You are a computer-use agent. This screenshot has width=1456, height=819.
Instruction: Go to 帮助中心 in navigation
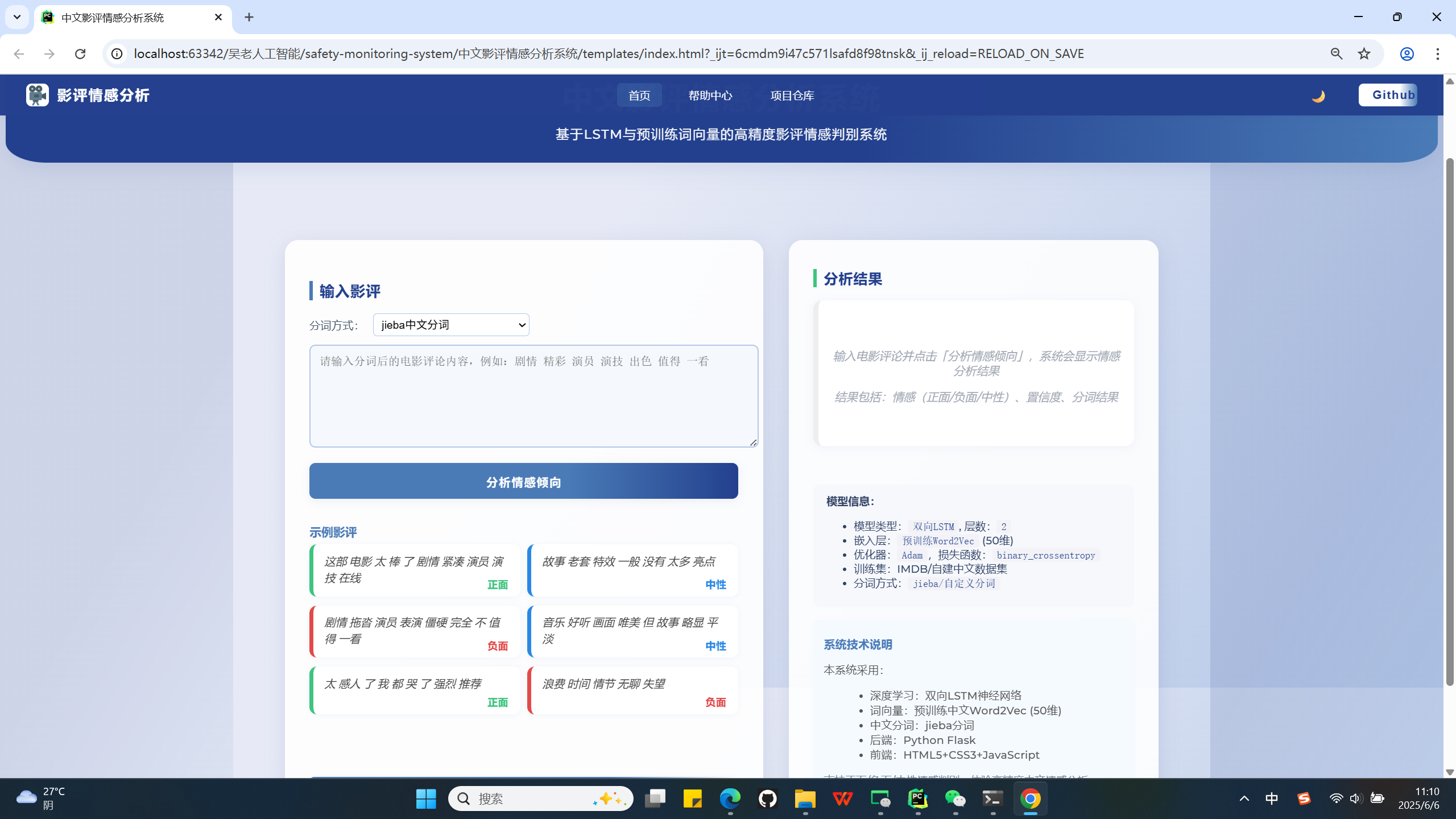710,96
